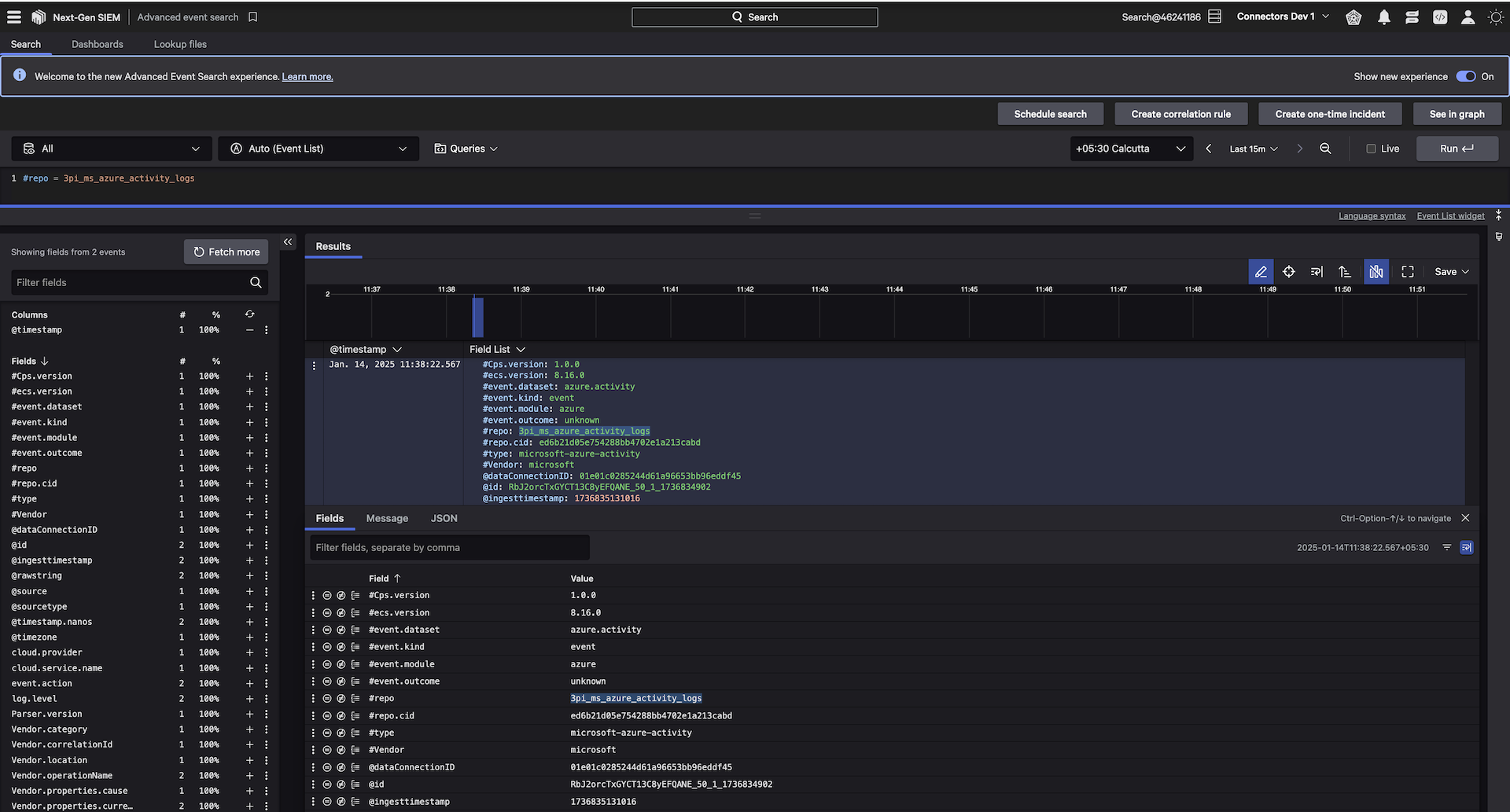Screen dimensions: 1510x812
Task: Click the jump-to-latest-events icon
Action: [1317, 271]
